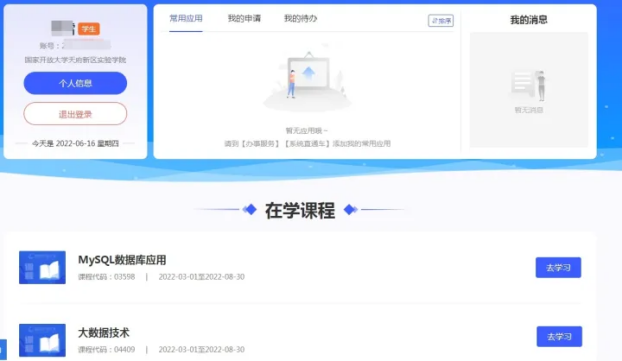This screenshot has height=361, width=622.
Task: Switch to the 常用应用 tab
Action: (x=186, y=19)
